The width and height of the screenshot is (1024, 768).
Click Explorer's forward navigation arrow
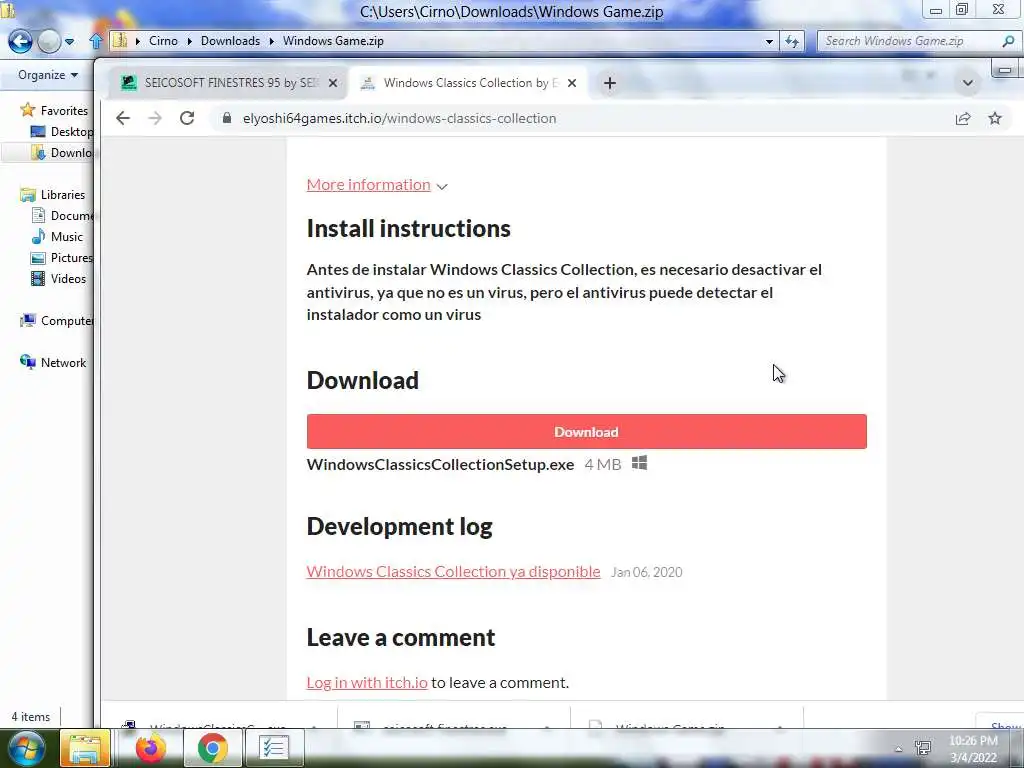[x=49, y=41]
